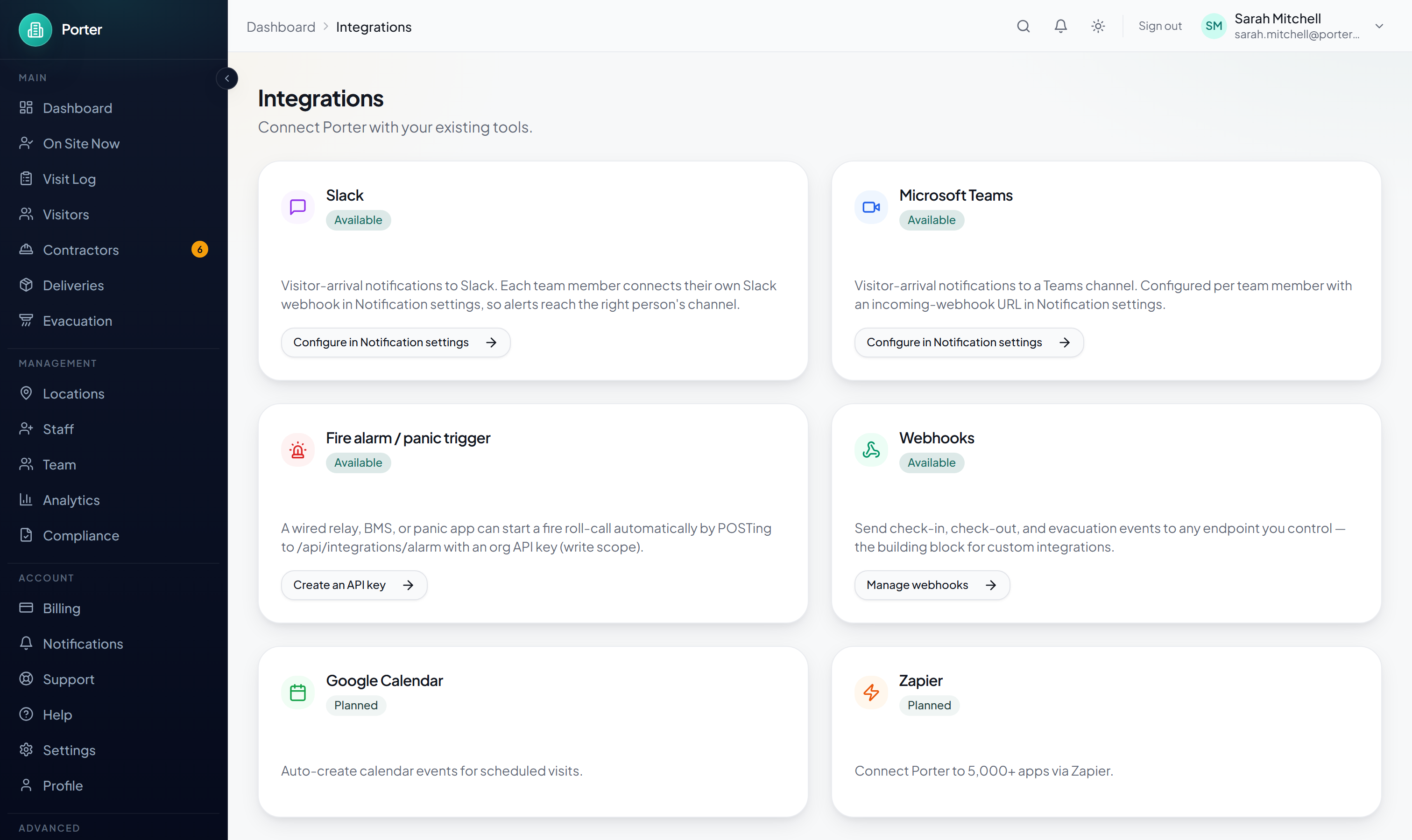Click the Microsoft Teams camera icon
The image size is (1412, 840).
point(871,207)
